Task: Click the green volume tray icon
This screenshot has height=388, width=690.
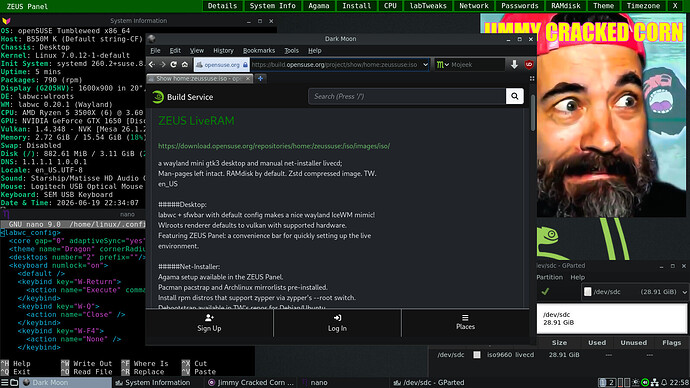Action: (645, 383)
